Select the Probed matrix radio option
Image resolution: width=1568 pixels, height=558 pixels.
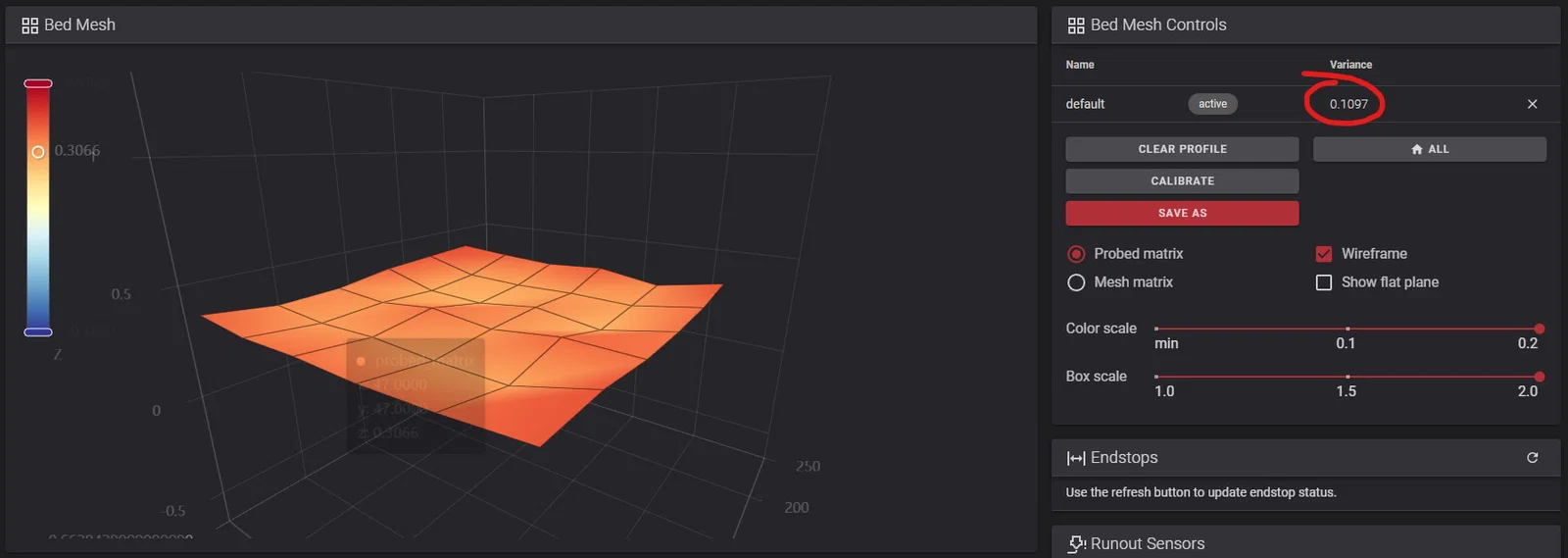coord(1076,254)
